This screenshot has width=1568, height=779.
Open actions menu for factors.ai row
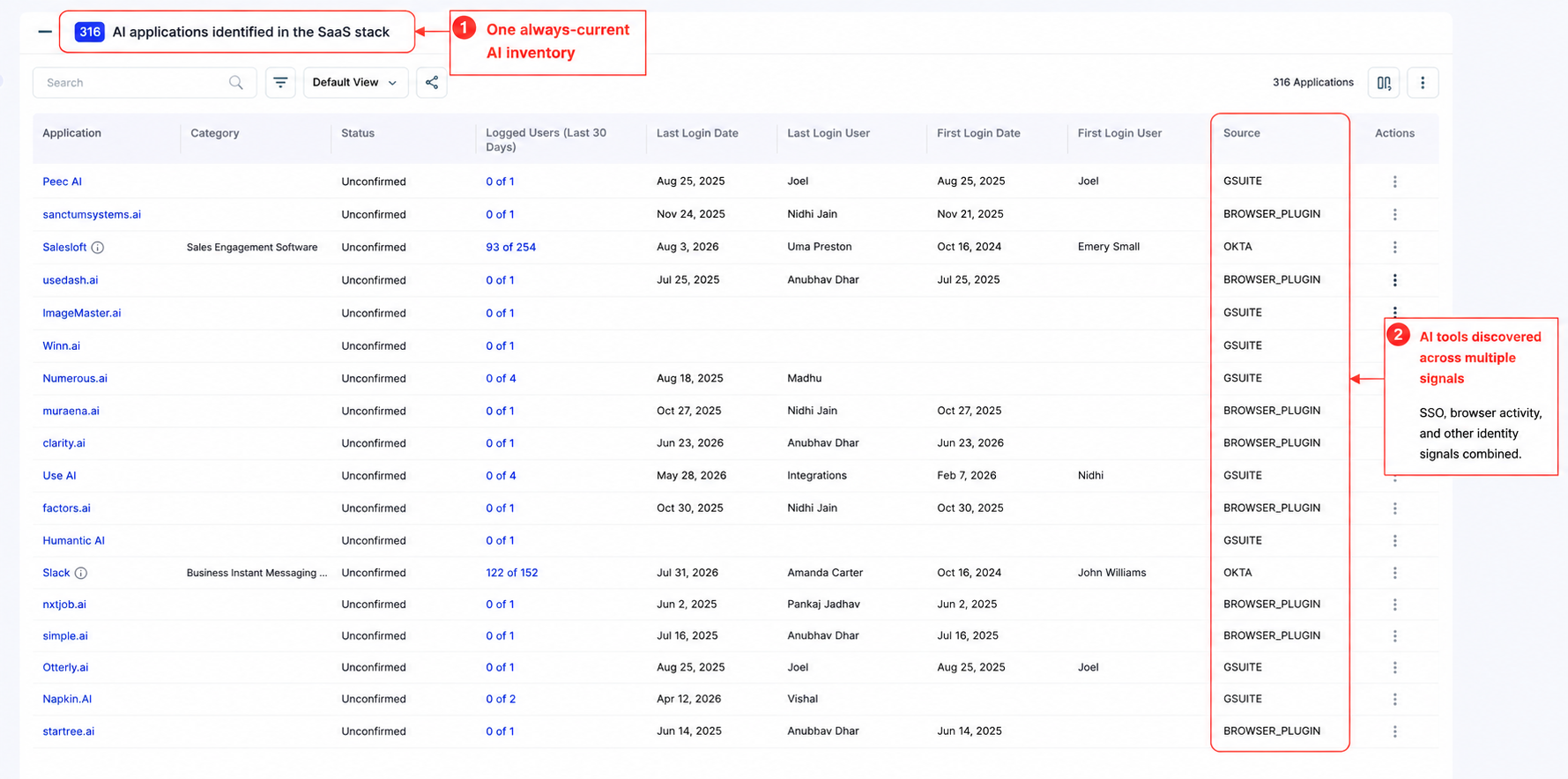[1394, 508]
